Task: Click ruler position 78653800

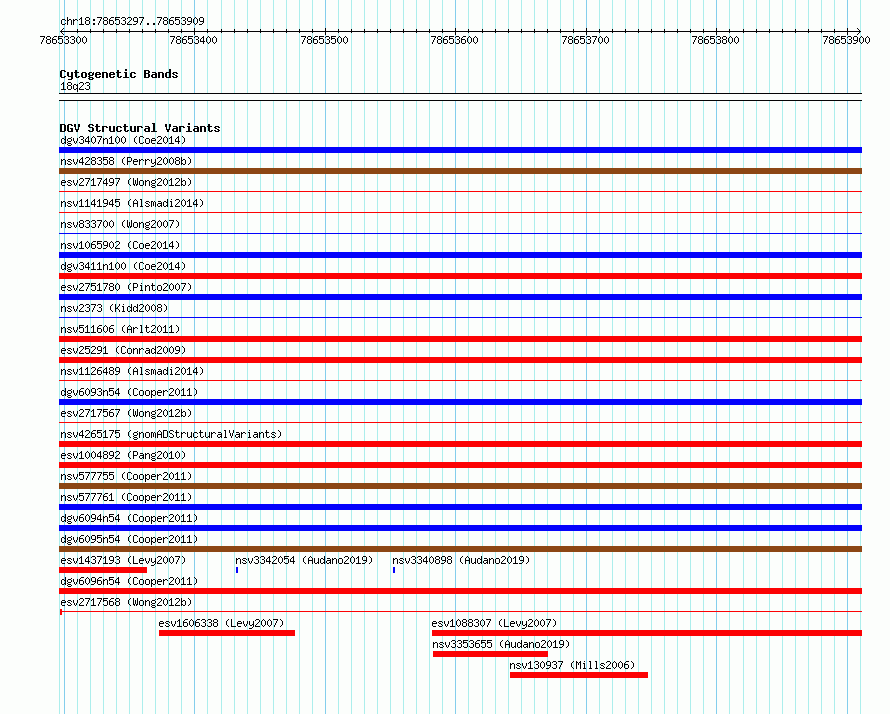Action: (x=716, y=40)
